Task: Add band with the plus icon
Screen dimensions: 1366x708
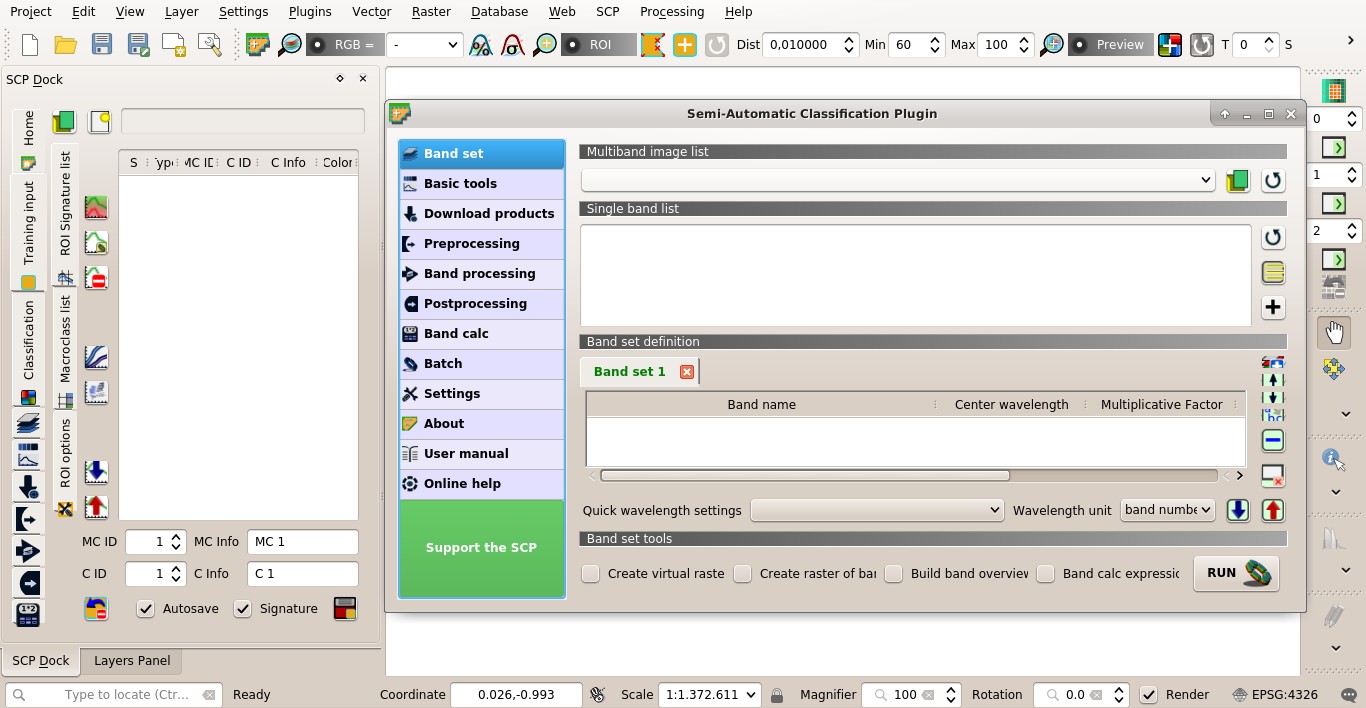Action: click(x=1272, y=307)
